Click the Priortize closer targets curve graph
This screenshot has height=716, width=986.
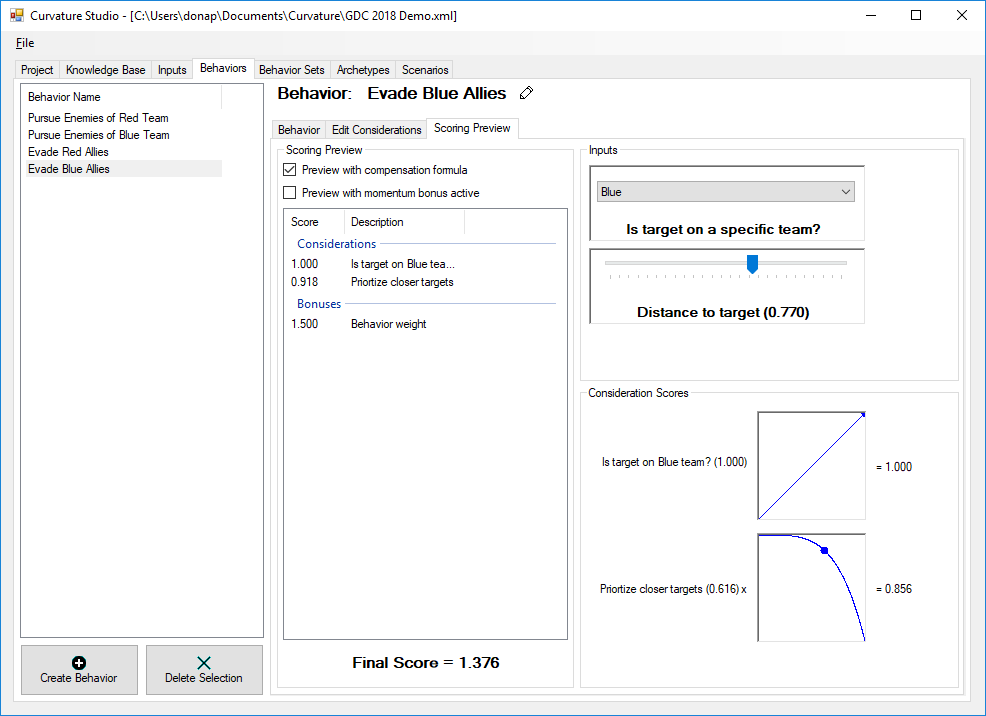(811, 588)
